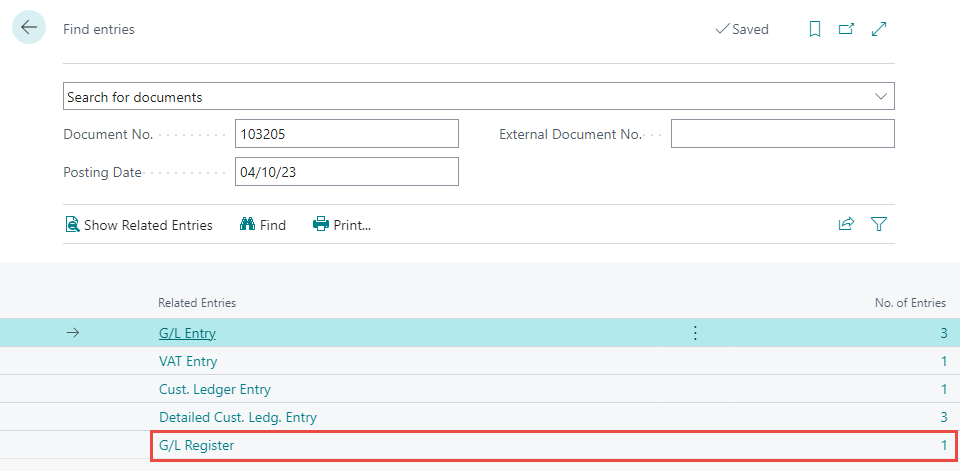Expand page to full view icon
960x471 pixels.
pyautogui.click(x=879, y=29)
